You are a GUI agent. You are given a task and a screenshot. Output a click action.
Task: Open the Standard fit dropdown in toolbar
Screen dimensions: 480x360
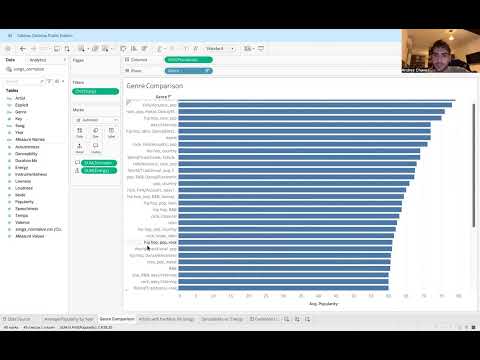(x=220, y=49)
